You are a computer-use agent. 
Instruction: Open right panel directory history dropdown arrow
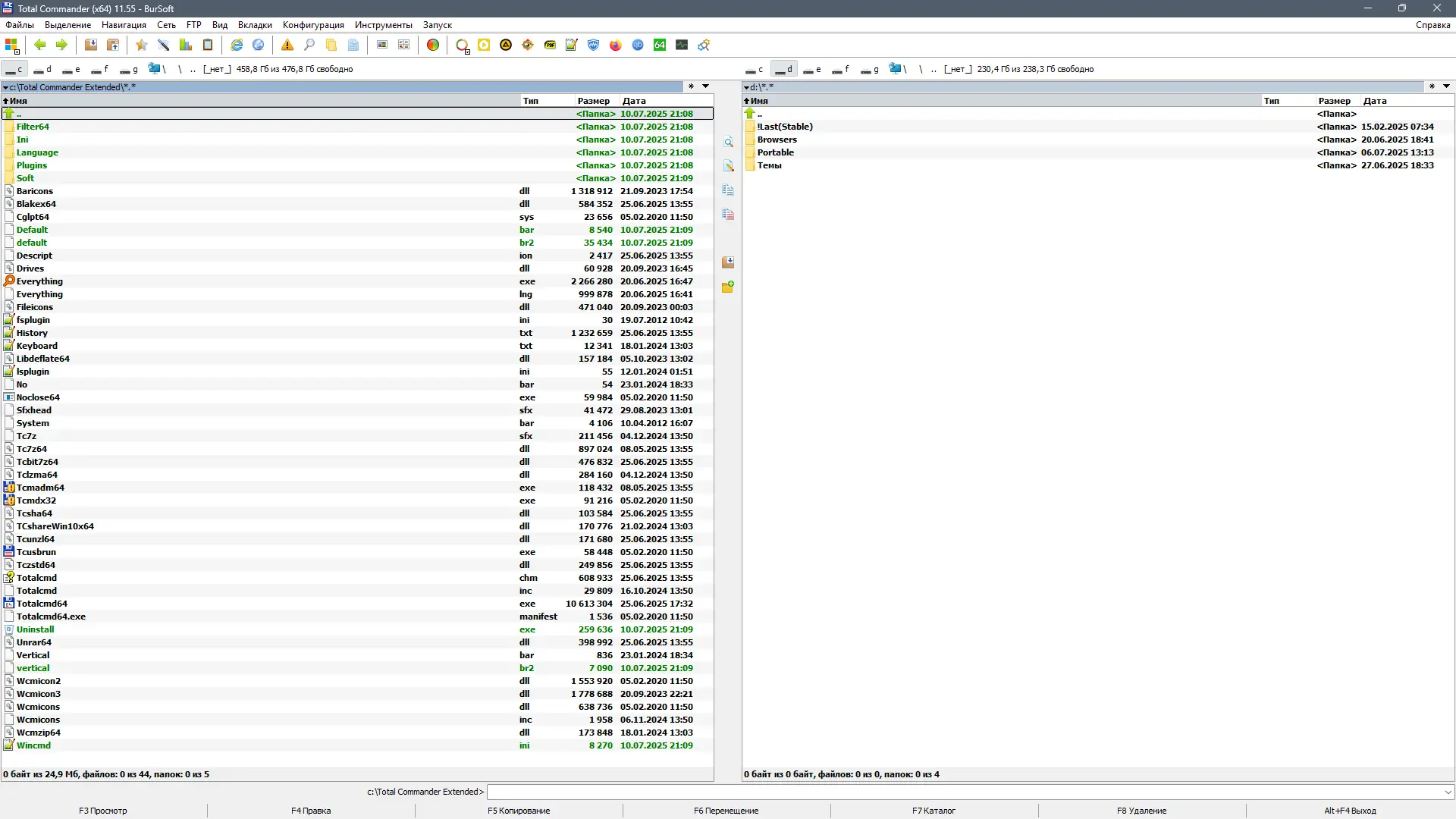tap(1446, 86)
